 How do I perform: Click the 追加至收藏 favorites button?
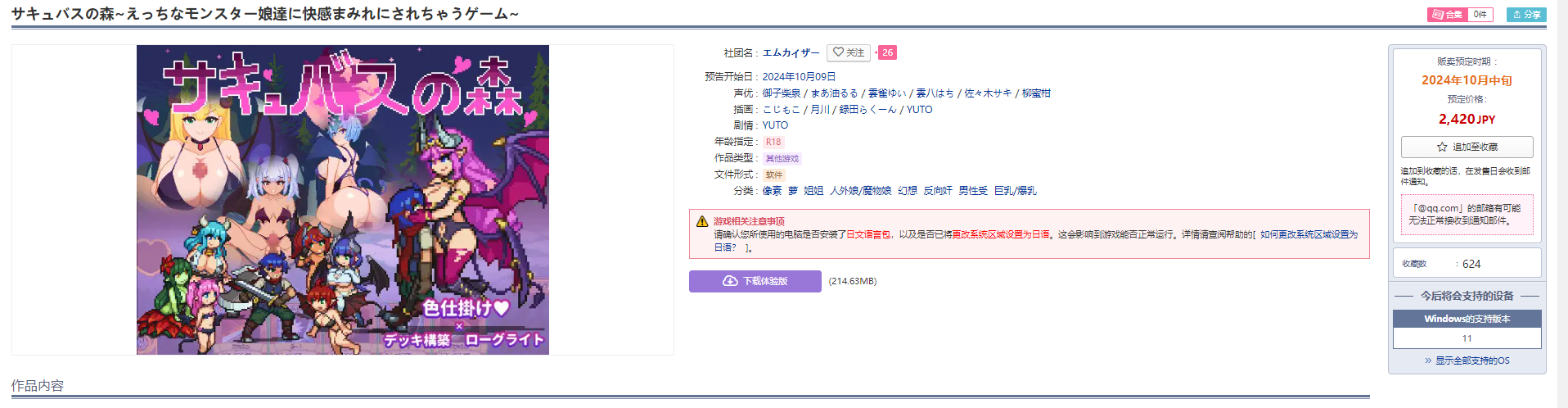point(1467,147)
